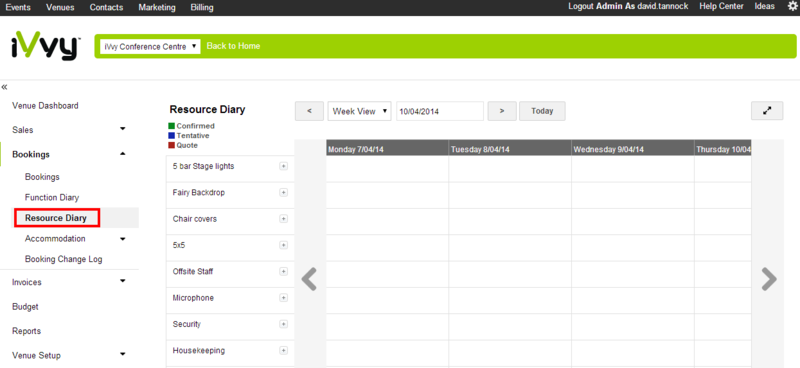Expand the Sales sidebar section
Image resolution: width=800 pixels, height=368 pixels.
[122, 129]
